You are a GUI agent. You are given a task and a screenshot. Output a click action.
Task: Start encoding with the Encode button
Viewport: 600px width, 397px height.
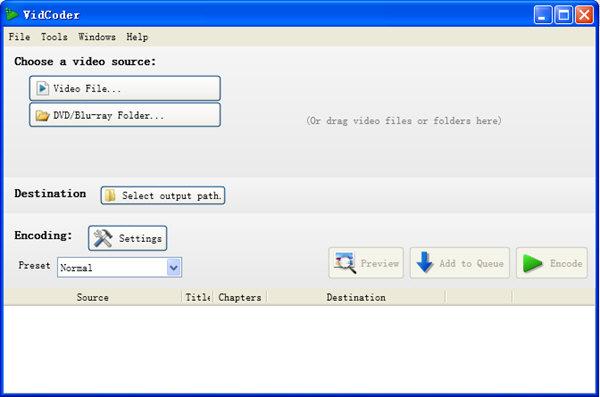(x=551, y=263)
